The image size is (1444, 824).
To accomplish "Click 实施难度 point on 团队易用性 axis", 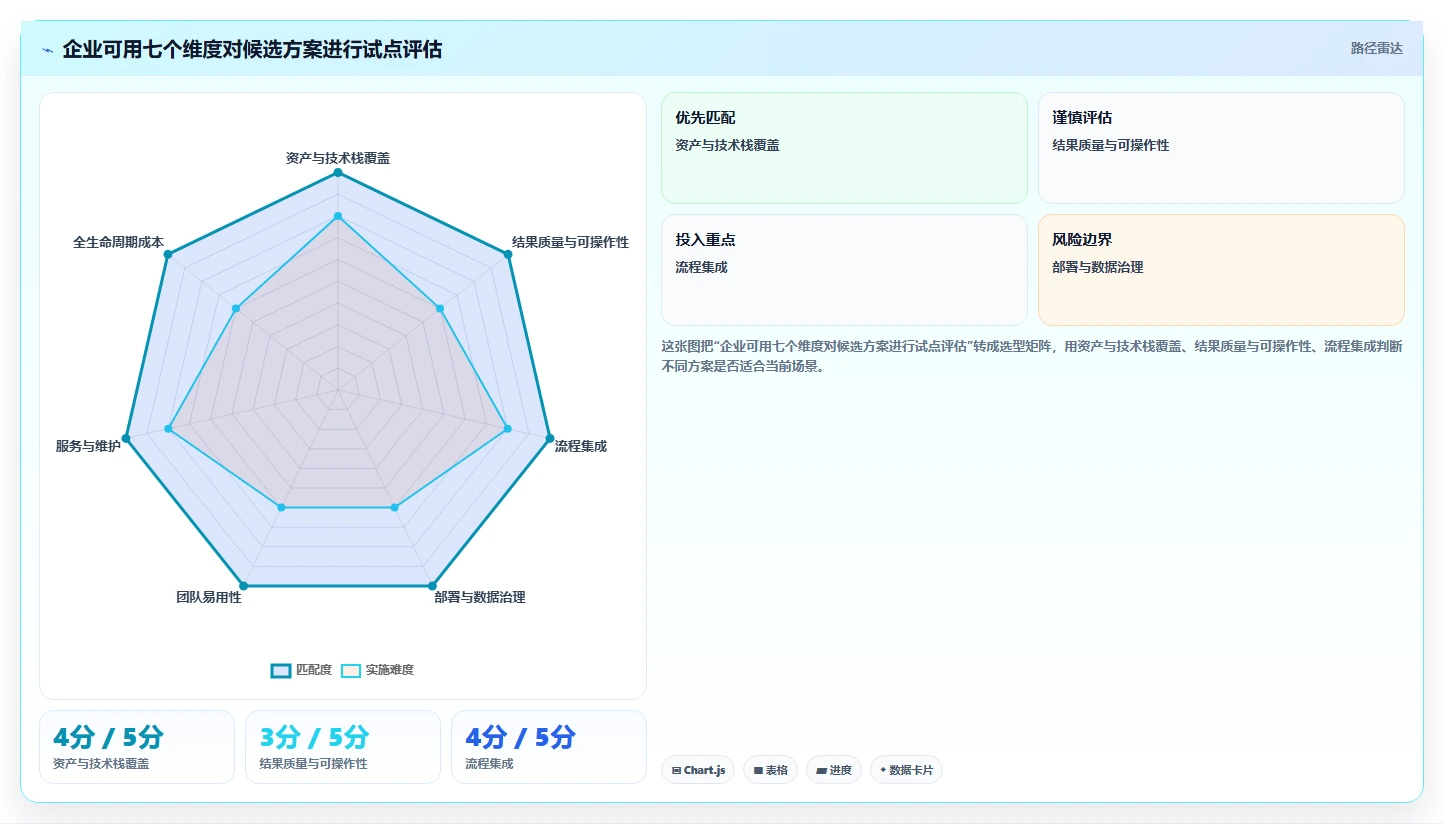I will pyautogui.click(x=281, y=508).
